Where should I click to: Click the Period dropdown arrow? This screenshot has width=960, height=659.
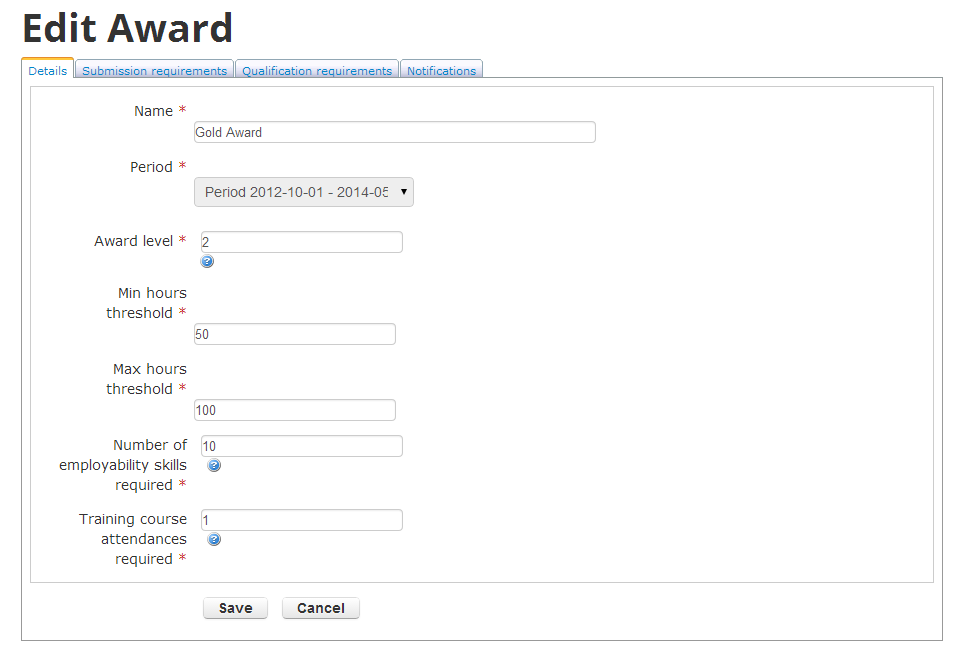point(403,192)
